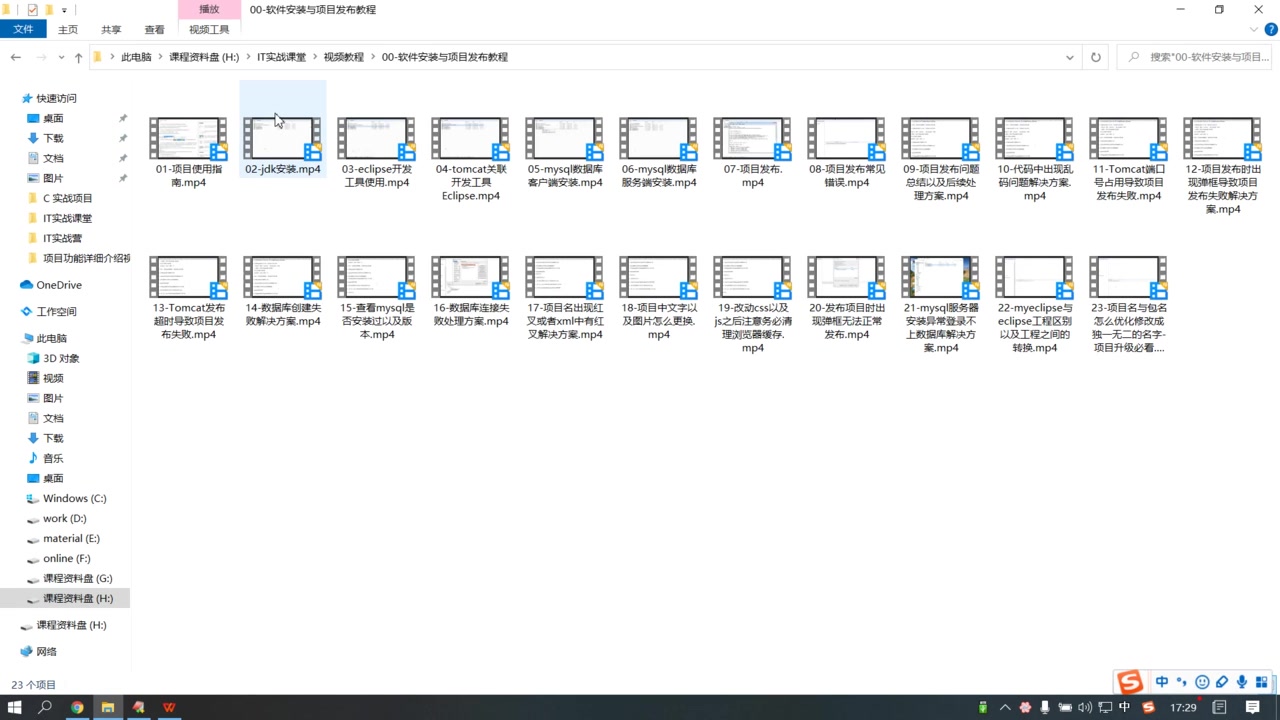Open the 文件 menu tab
Viewport: 1280px width, 720px height.
23,30
